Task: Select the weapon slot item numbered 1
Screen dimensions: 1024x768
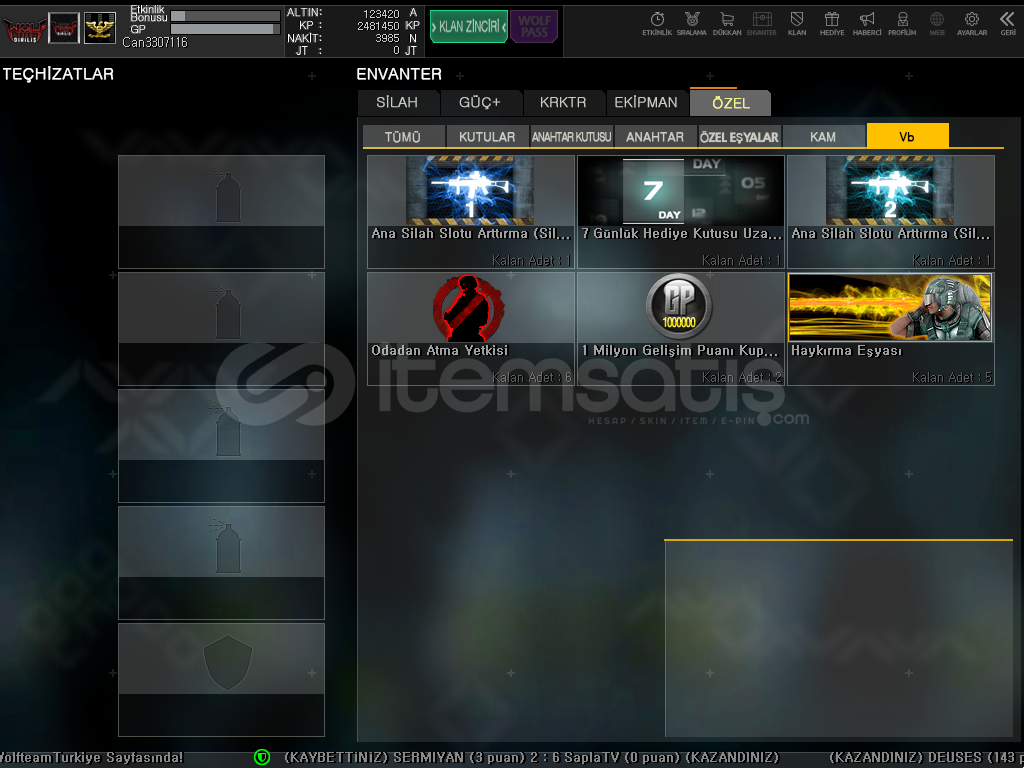Action: (471, 212)
